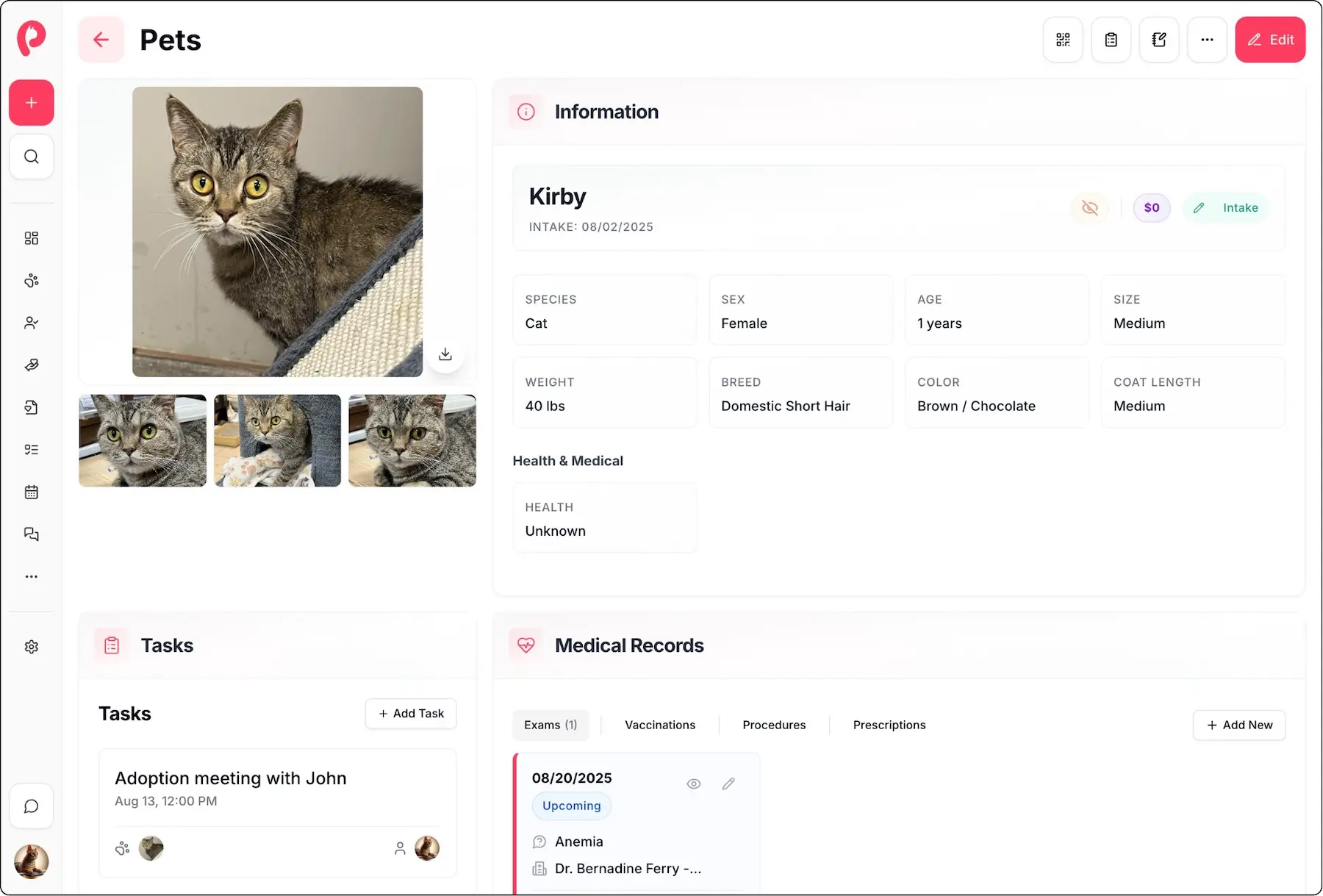
Task: Toggle Kirby's hidden visibility icon
Action: point(1090,208)
